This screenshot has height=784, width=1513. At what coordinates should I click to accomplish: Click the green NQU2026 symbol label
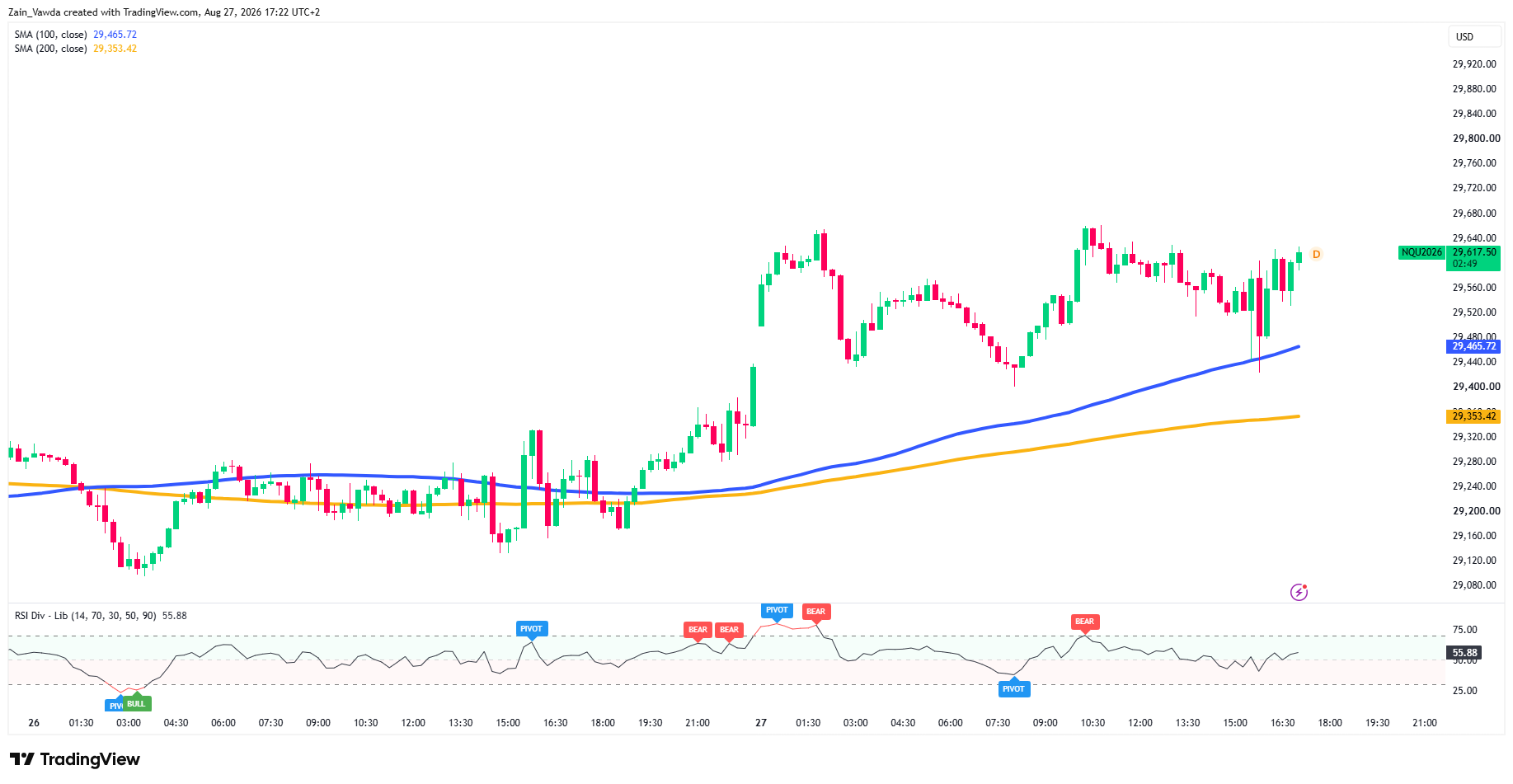[x=1421, y=252]
